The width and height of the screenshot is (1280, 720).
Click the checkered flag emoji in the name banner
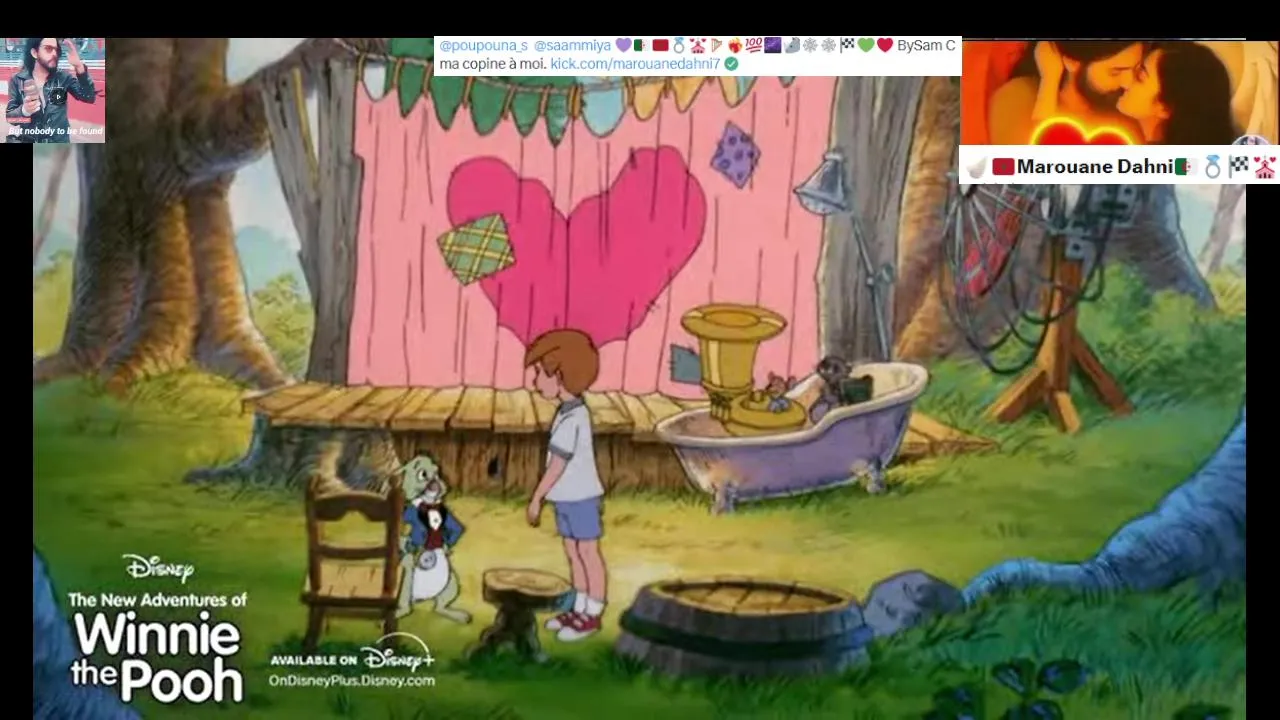1239,166
